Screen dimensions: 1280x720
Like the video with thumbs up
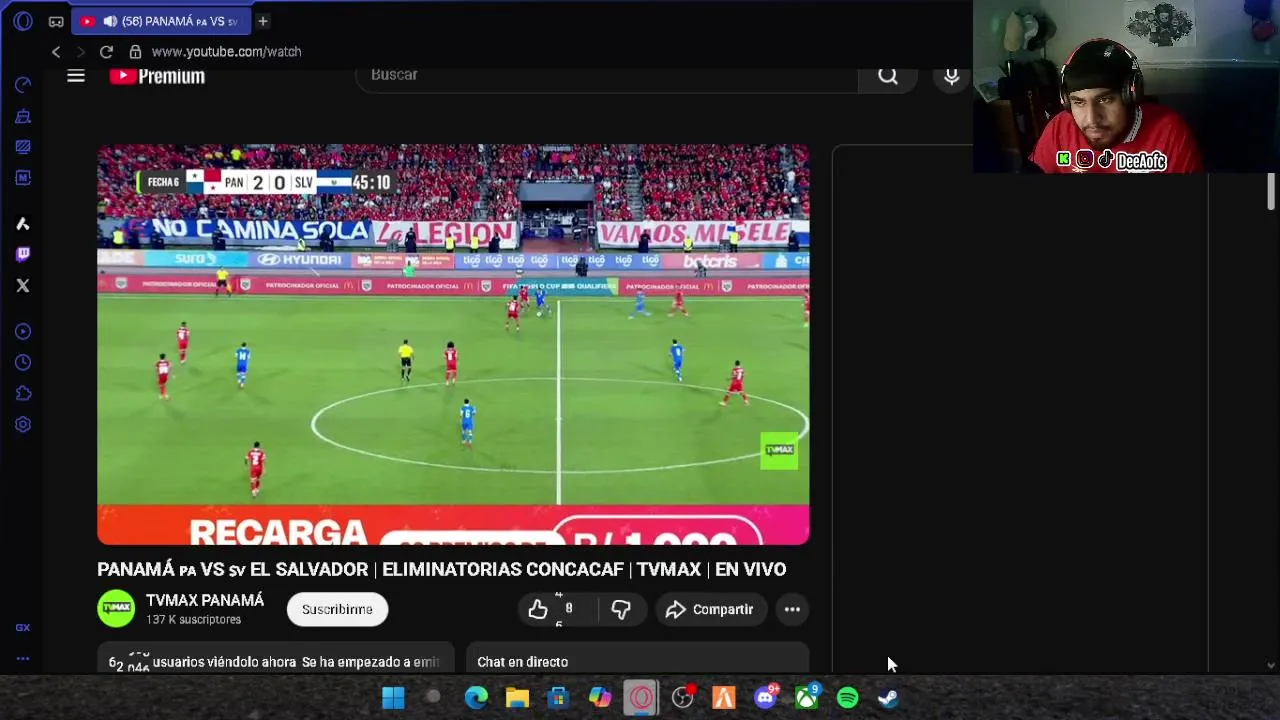[538, 609]
